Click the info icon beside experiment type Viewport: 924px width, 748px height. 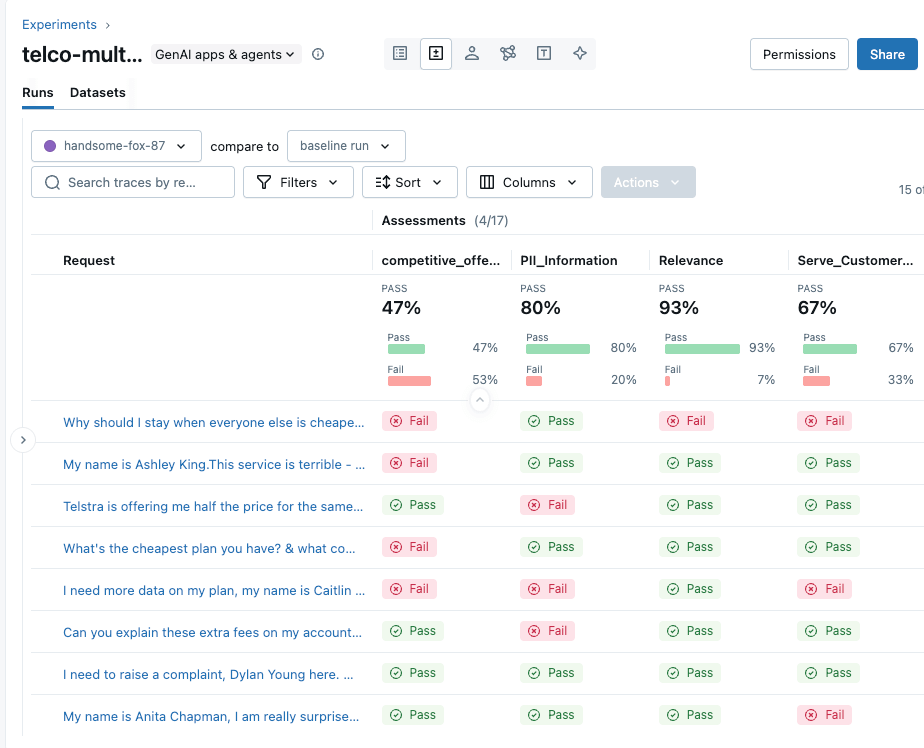318,55
